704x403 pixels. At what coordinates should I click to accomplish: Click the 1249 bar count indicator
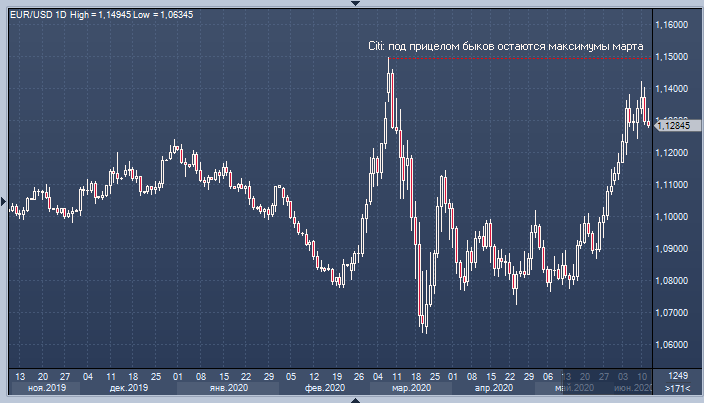click(677, 375)
